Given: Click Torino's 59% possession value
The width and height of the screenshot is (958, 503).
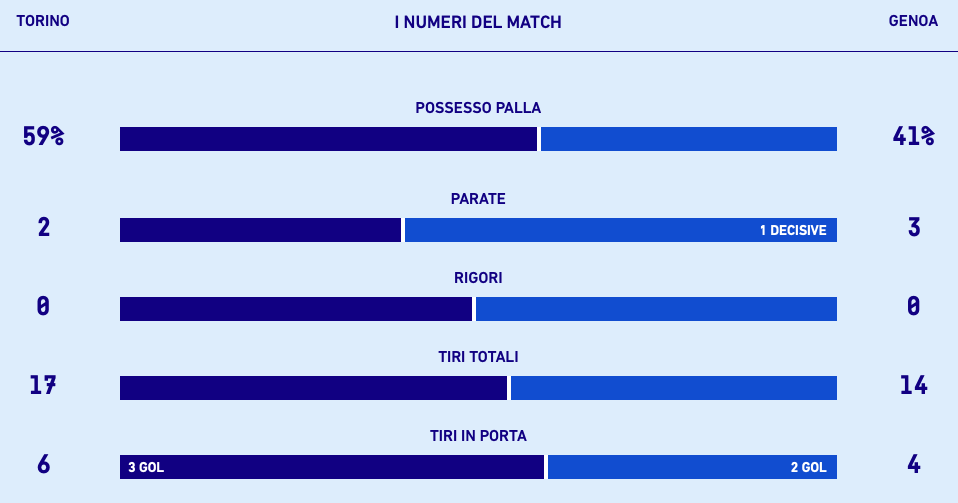Looking at the screenshot, I should [x=43, y=137].
